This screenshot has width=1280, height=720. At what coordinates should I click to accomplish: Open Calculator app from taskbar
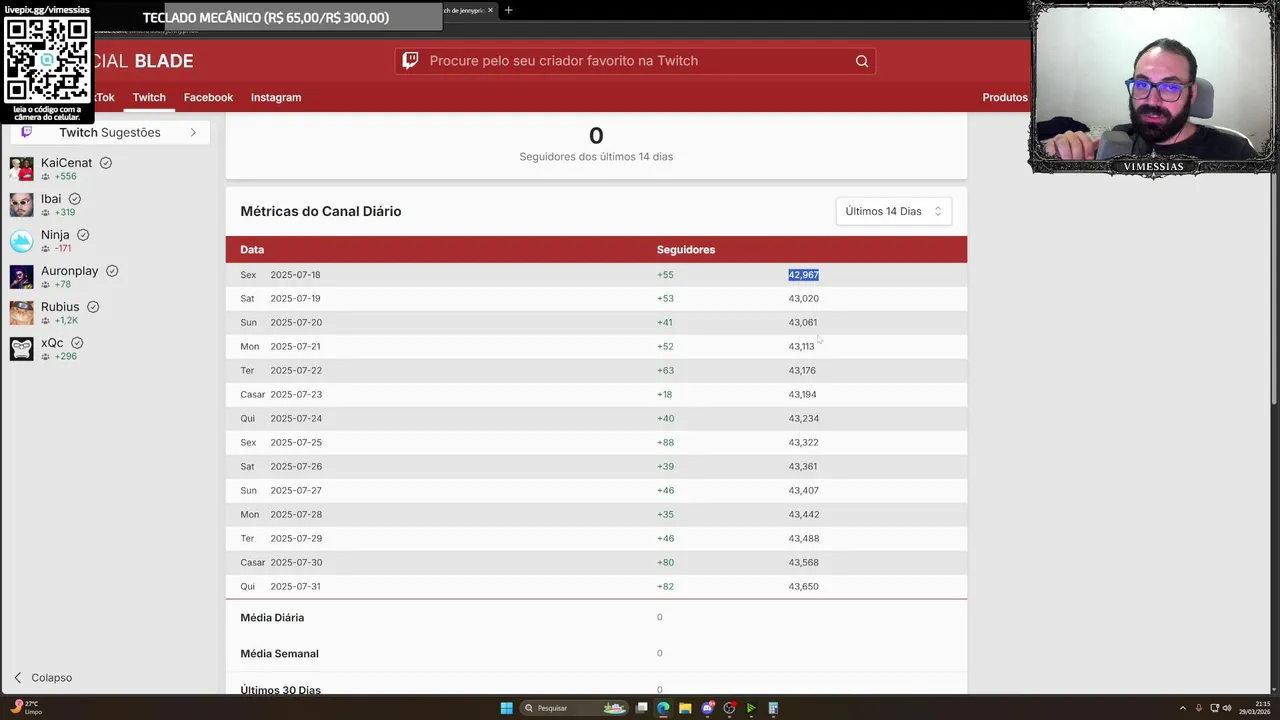[773, 708]
